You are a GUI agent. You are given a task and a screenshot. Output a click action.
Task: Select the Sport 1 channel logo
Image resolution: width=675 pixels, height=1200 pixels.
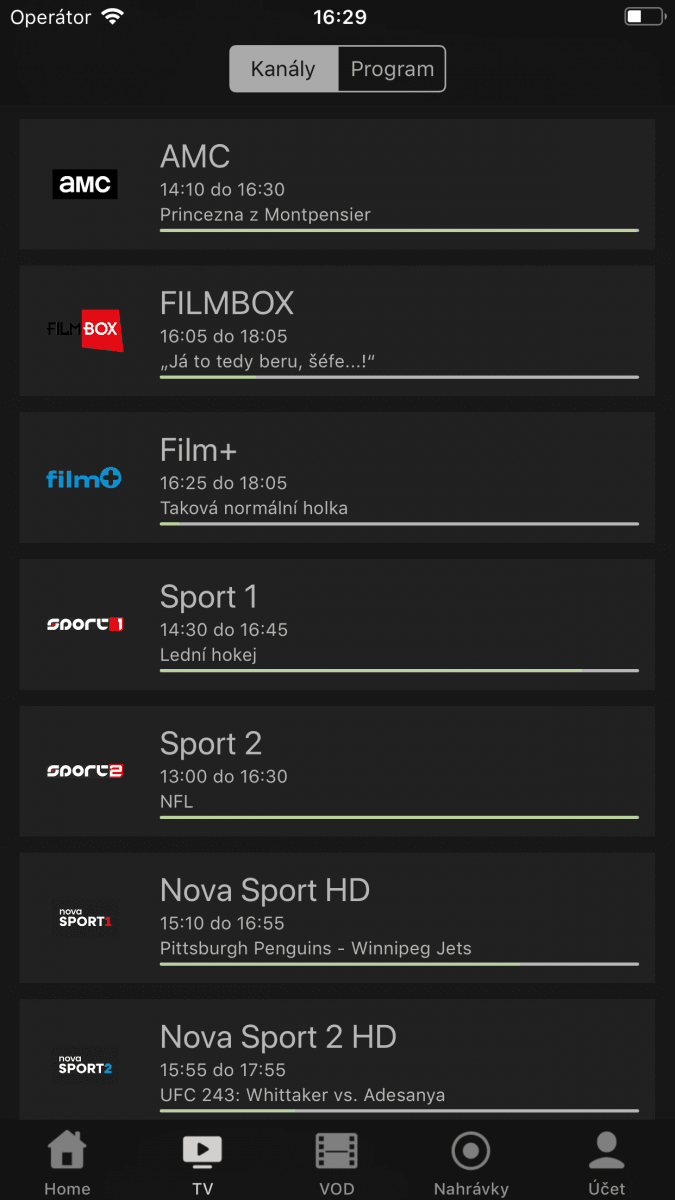click(84, 624)
